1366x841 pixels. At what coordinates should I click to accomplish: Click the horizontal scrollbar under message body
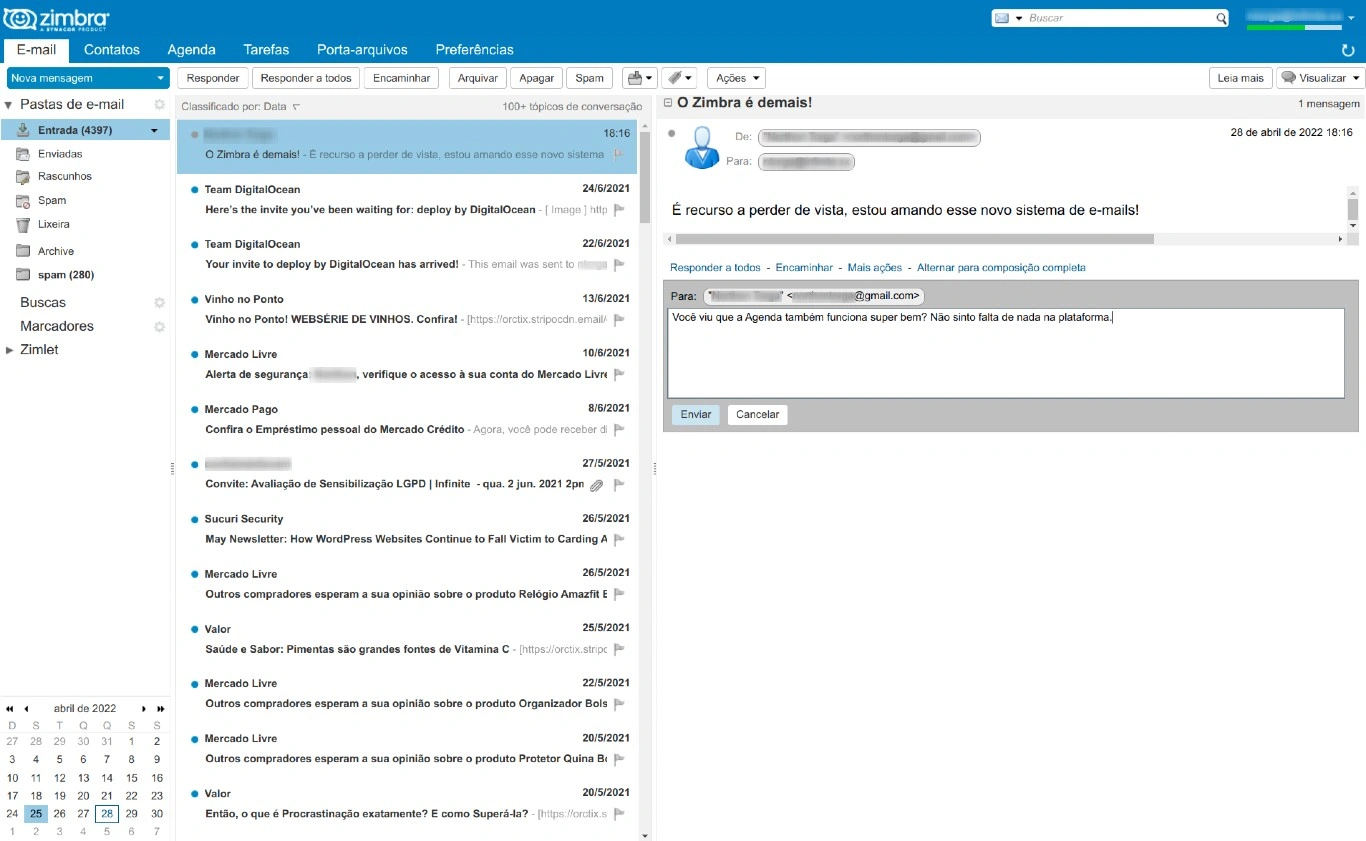tap(914, 239)
